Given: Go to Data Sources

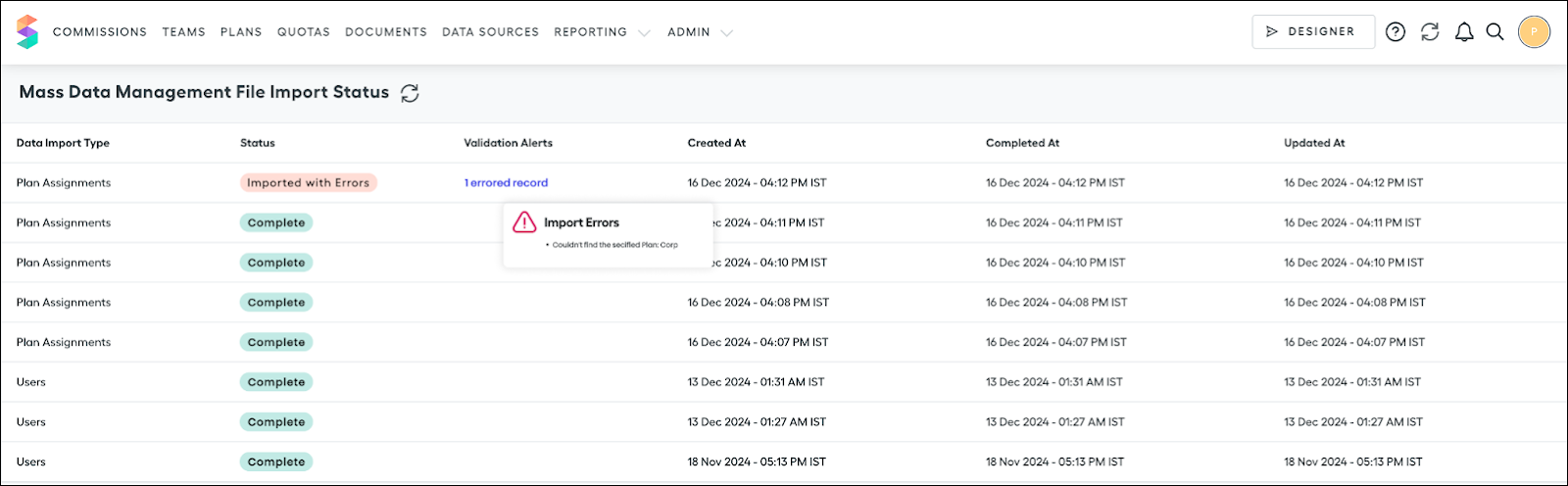Looking at the screenshot, I should click(490, 32).
